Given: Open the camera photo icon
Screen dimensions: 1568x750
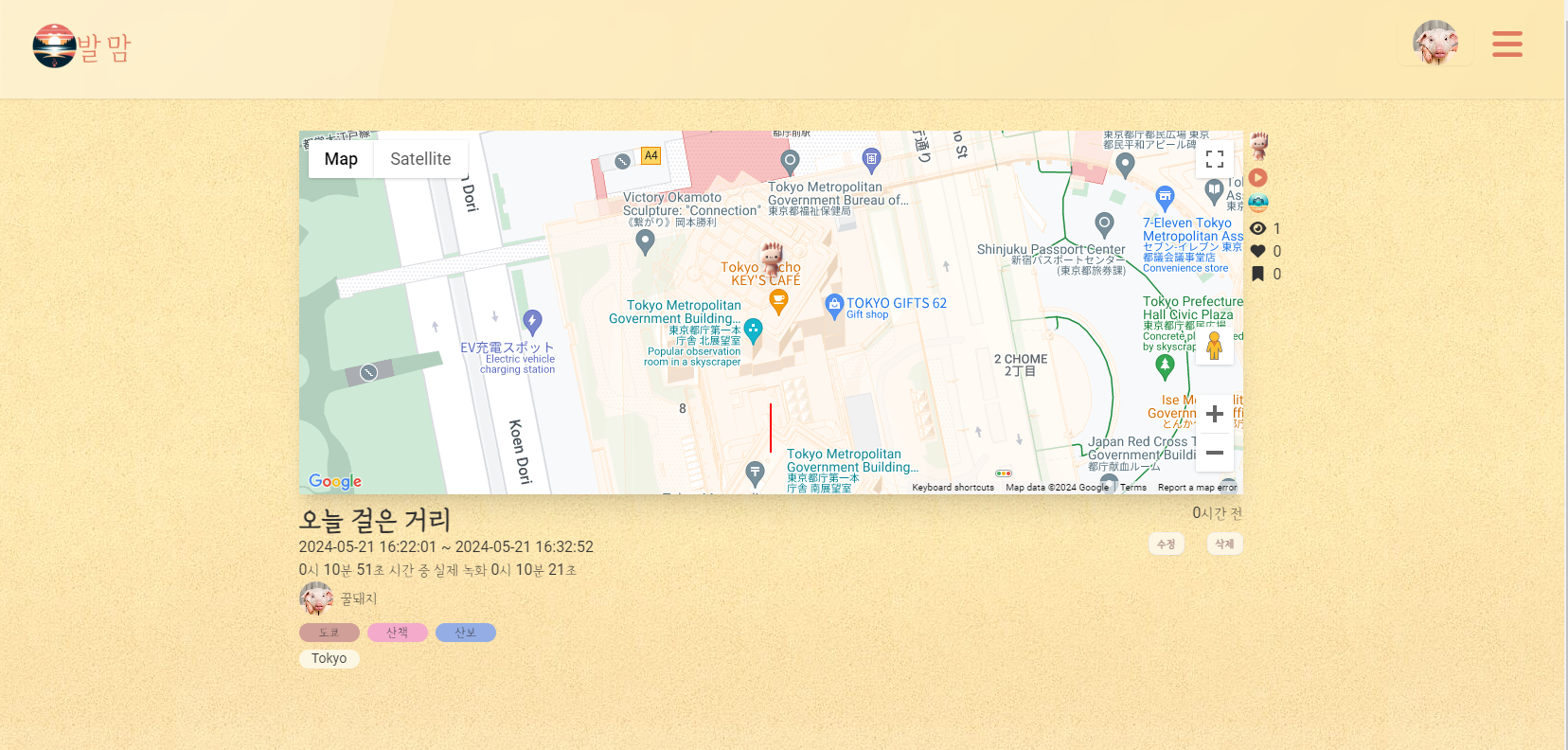Looking at the screenshot, I should 1257,203.
